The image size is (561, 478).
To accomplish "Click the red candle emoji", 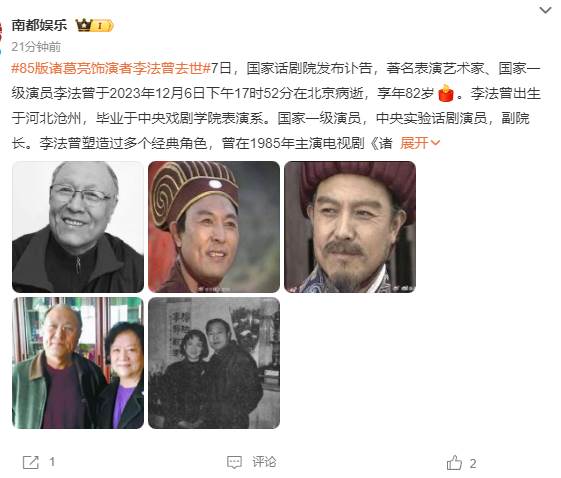I will pyautogui.click(x=445, y=93).
